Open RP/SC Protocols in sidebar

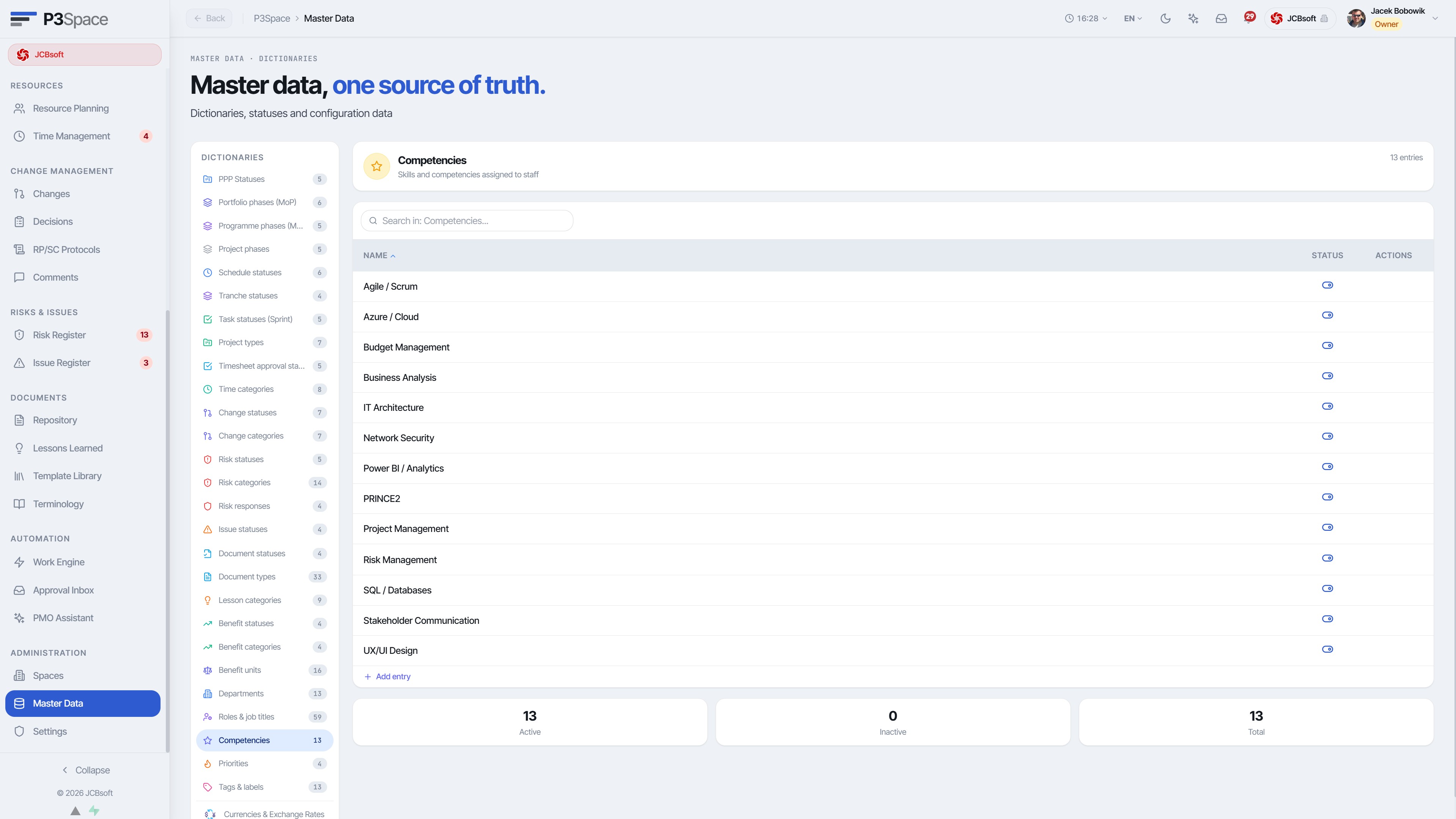click(x=83, y=249)
